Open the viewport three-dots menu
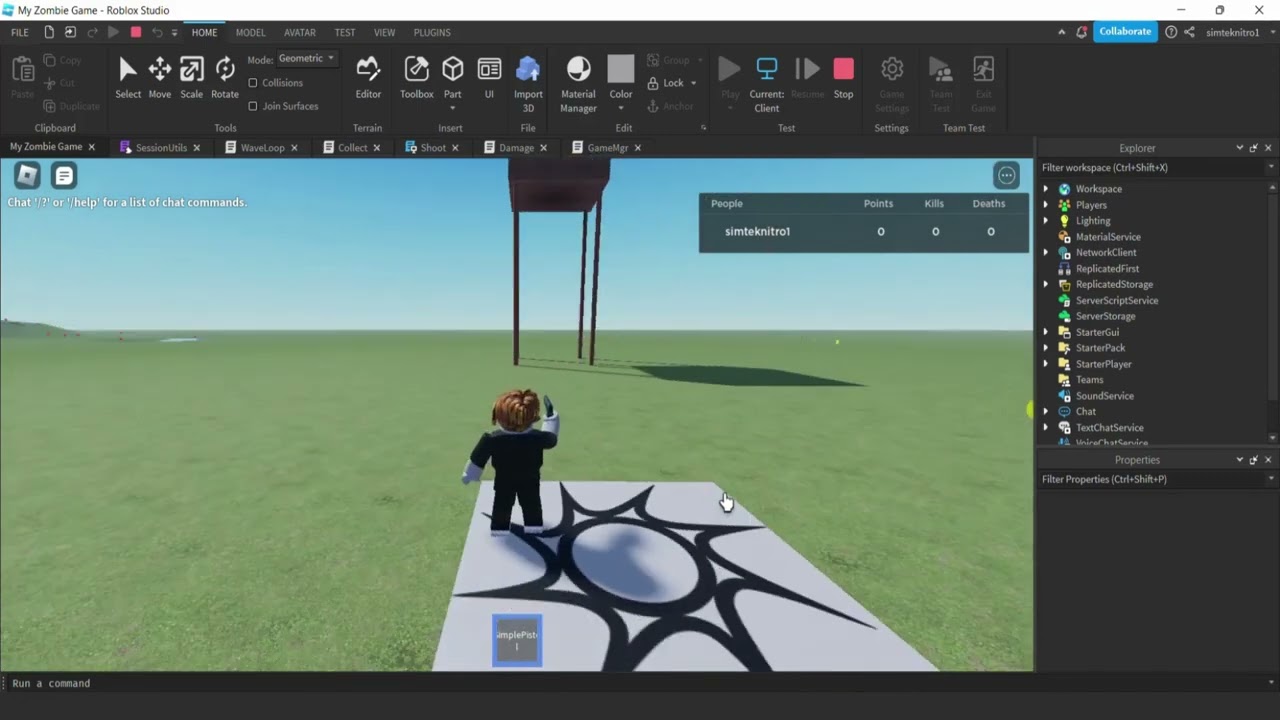 [1006, 176]
